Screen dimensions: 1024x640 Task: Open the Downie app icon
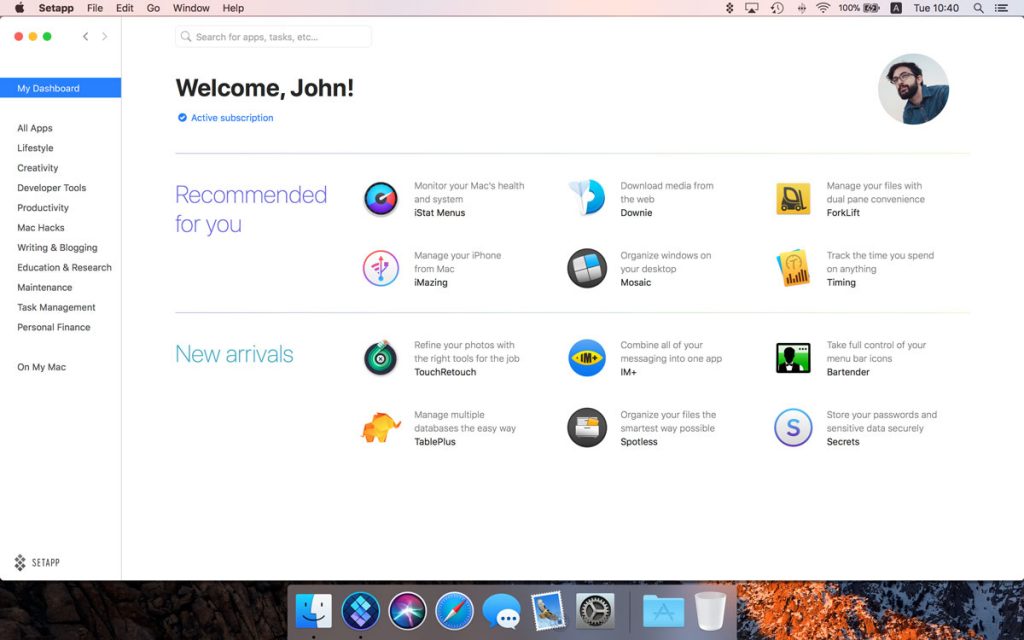[x=587, y=198]
